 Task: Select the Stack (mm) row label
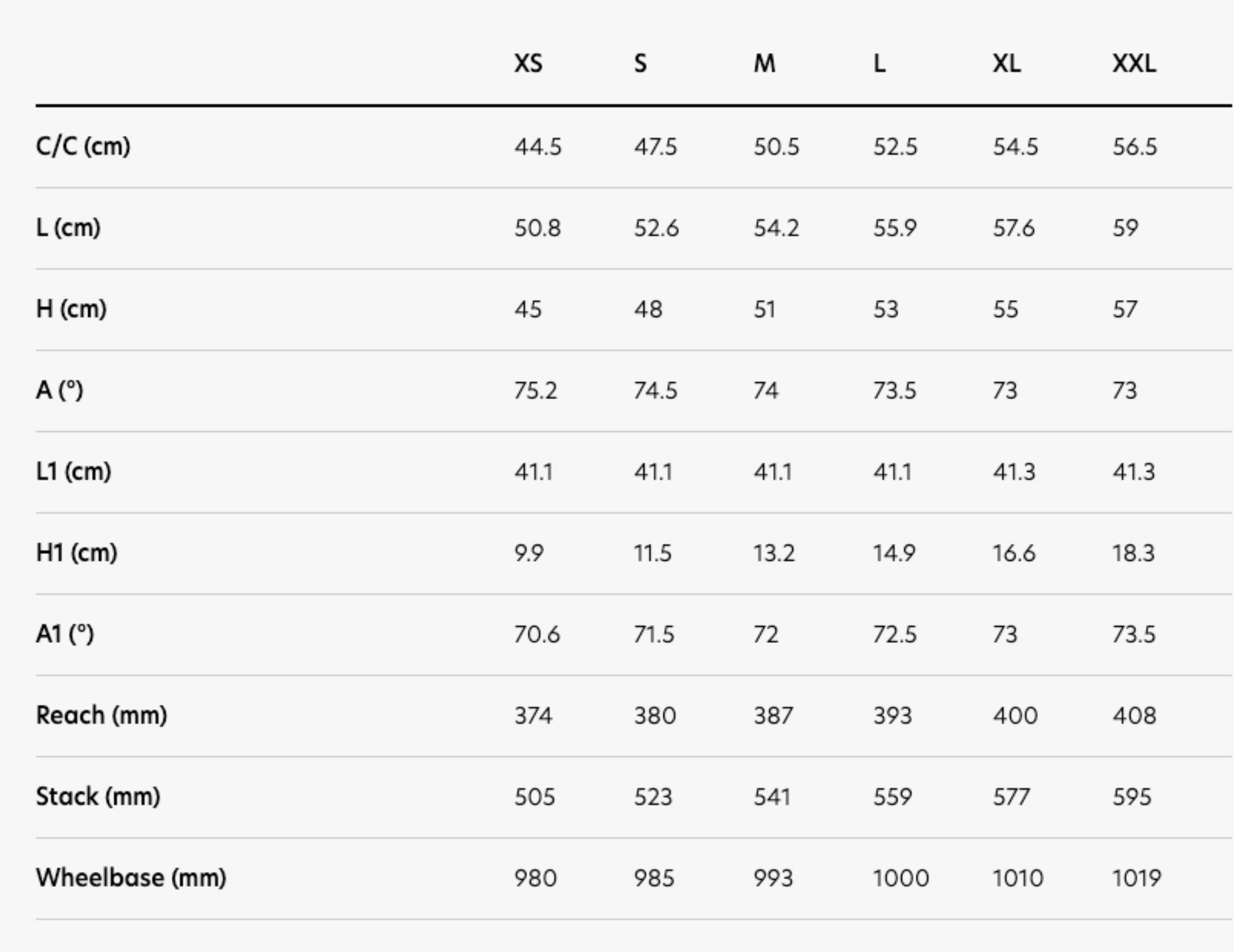point(98,797)
